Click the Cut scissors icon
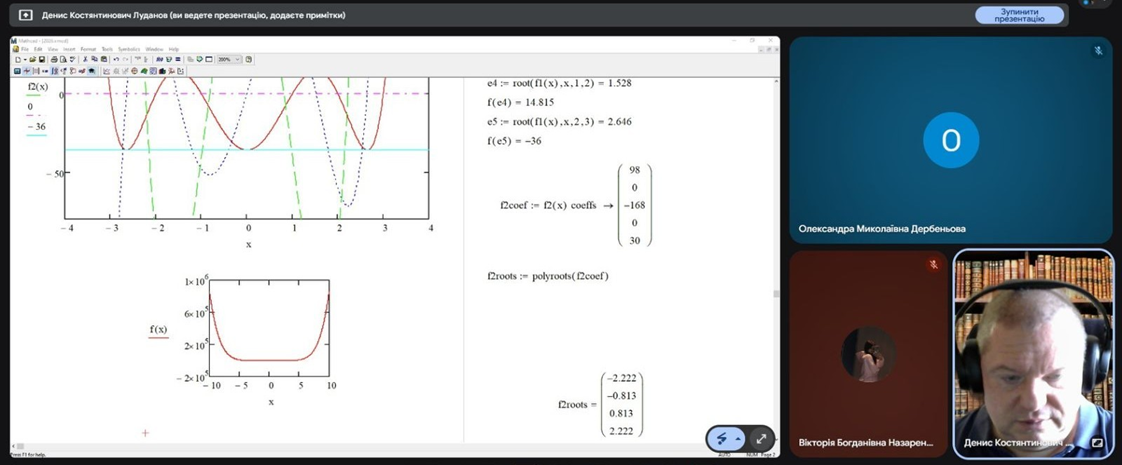 84,59
